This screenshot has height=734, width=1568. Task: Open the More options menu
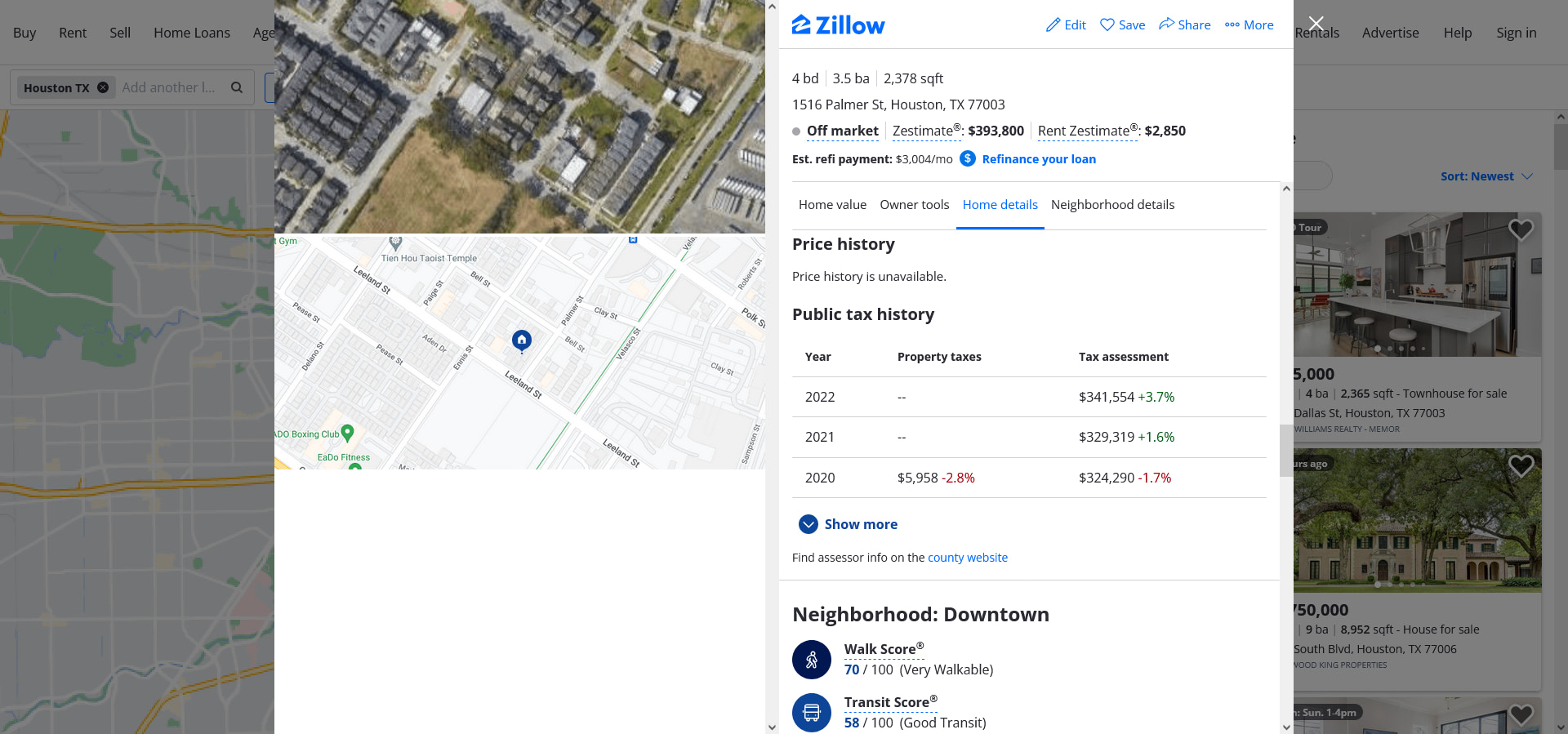pyautogui.click(x=1249, y=25)
